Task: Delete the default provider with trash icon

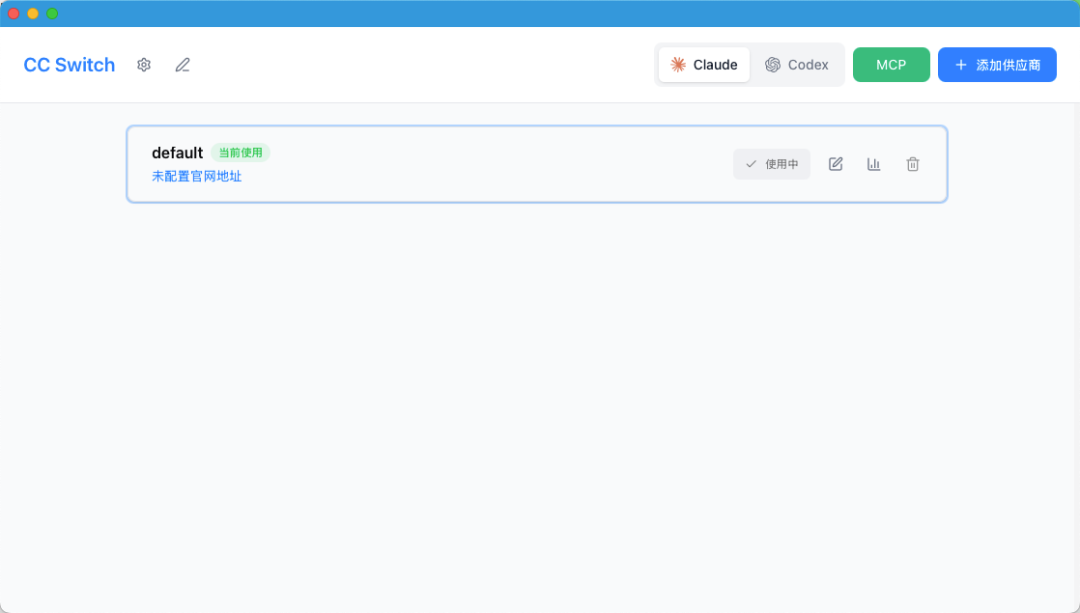Action: tap(913, 164)
